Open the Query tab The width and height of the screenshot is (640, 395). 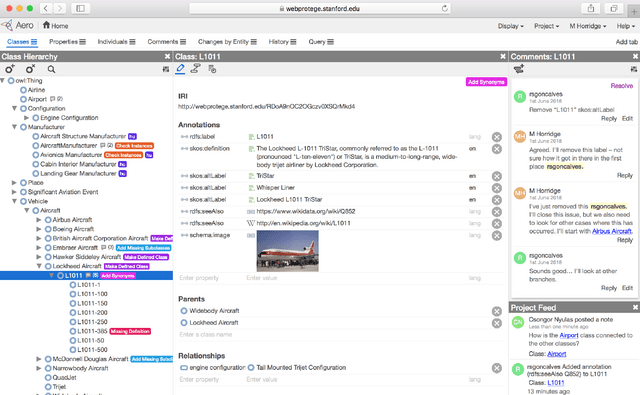(x=321, y=42)
